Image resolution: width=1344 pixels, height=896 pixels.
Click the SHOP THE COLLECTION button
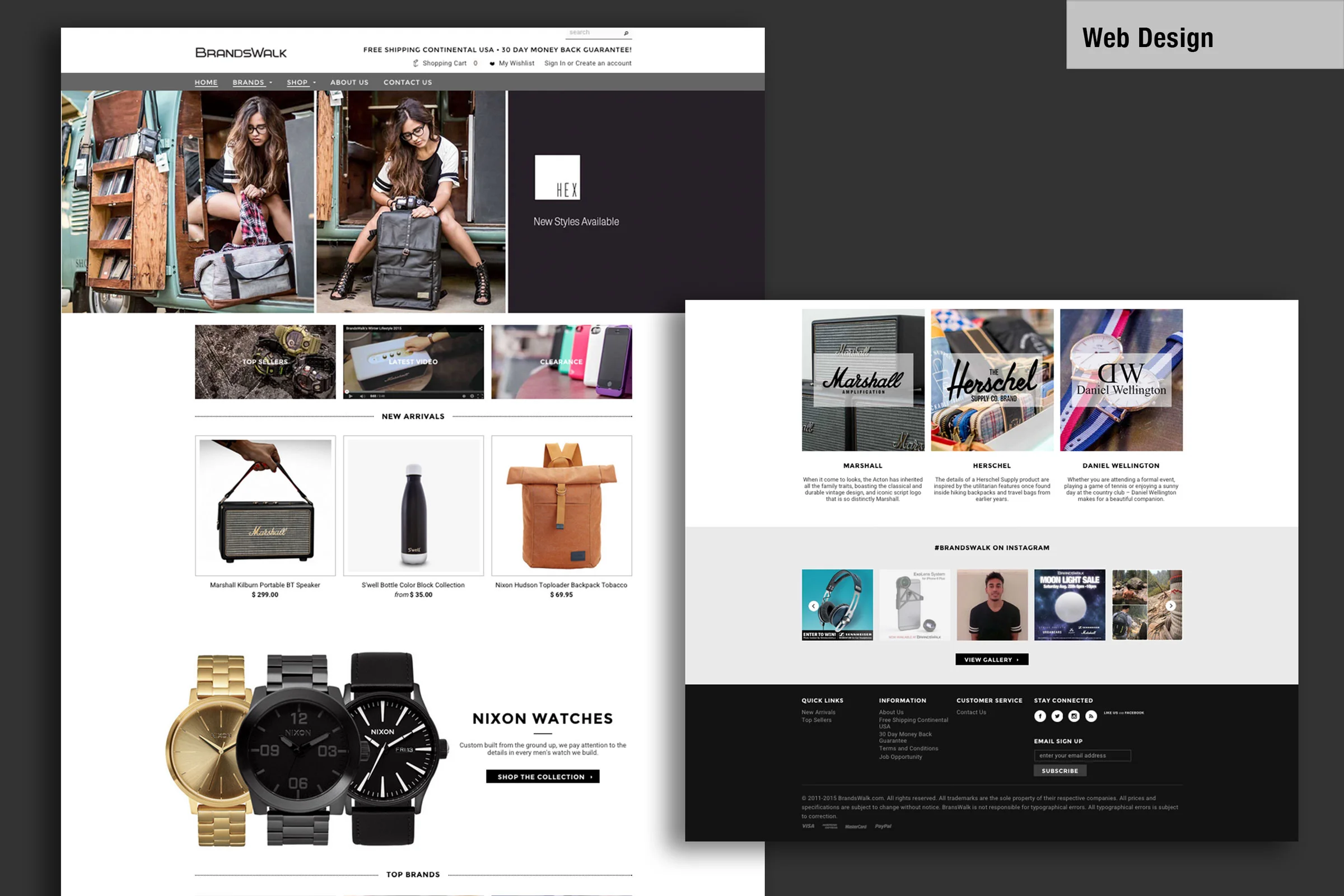(542, 777)
